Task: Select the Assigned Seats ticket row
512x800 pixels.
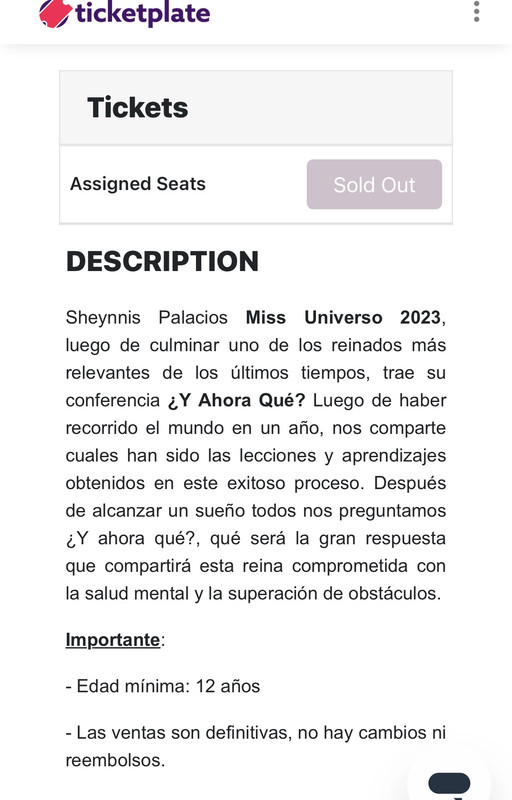Action: pyautogui.click(x=256, y=185)
